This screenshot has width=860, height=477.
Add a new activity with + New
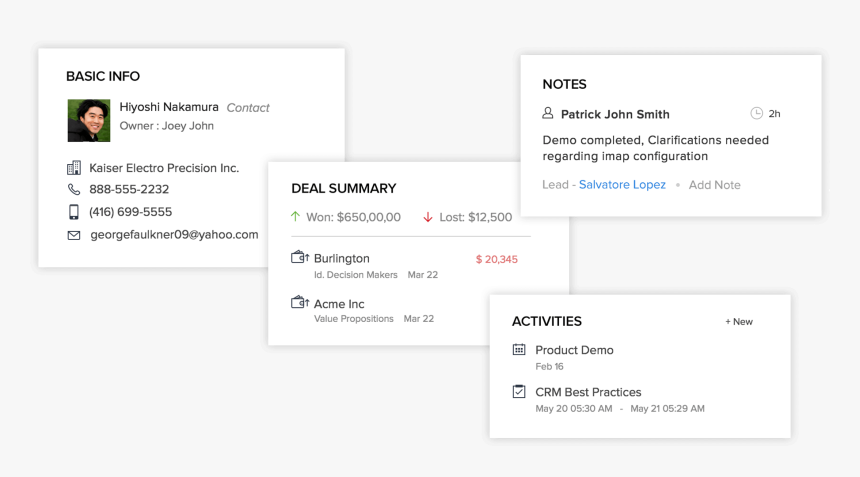pyautogui.click(x=739, y=322)
